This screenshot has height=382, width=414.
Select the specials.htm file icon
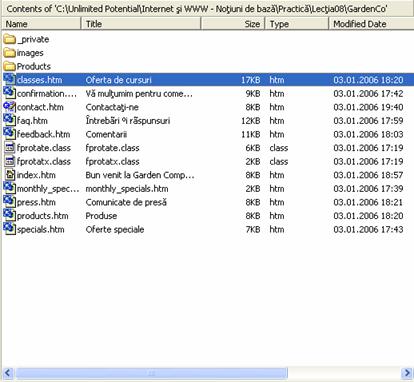[x=10, y=229]
